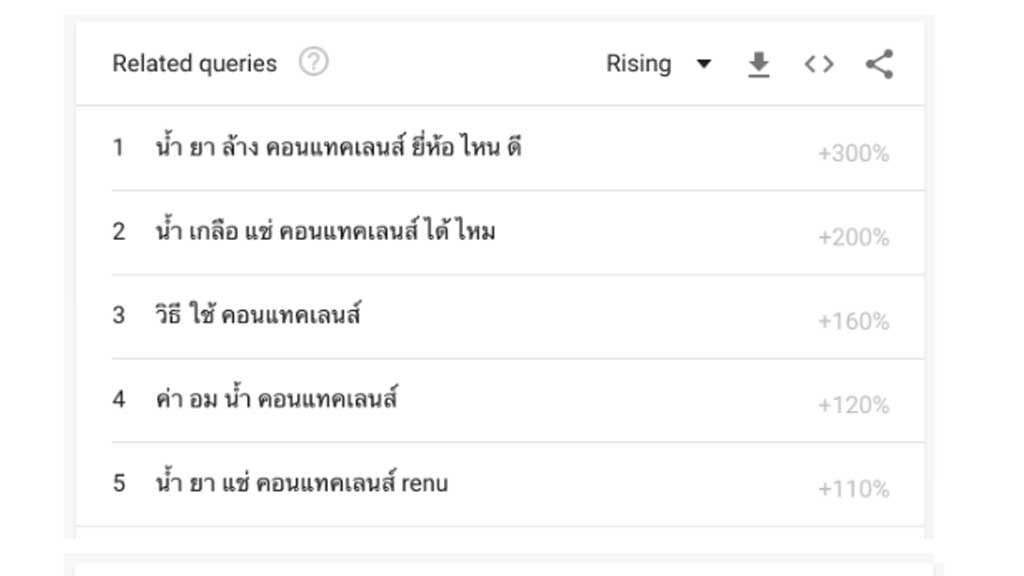Click the +110% rising value
The height and width of the screenshot is (576, 1024).
853,489
